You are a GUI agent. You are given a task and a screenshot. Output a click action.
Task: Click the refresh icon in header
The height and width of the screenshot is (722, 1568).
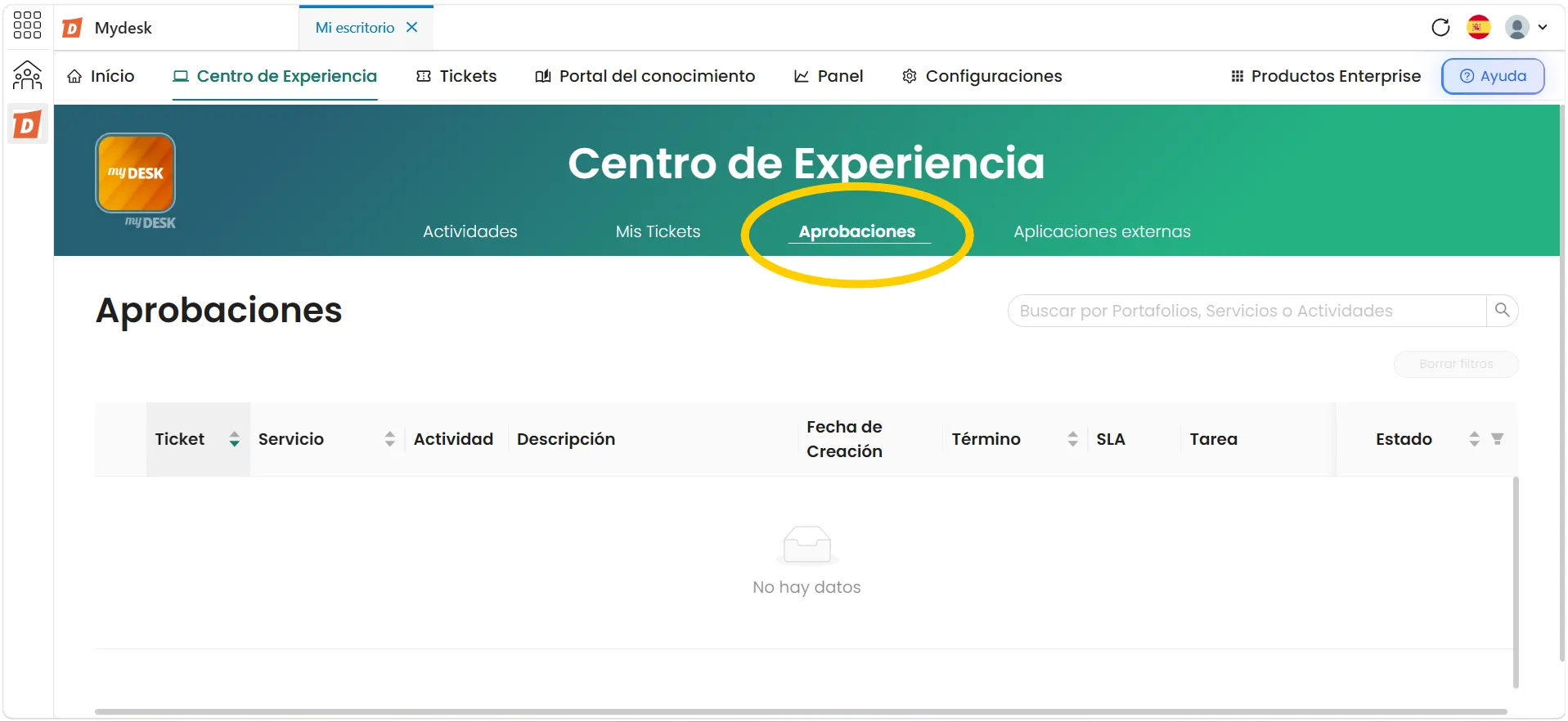[x=1440, y=28]
